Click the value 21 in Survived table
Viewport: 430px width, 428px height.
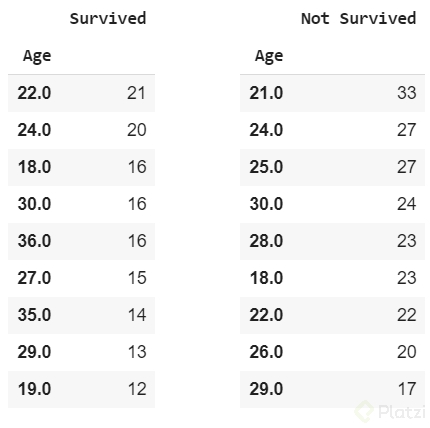point(136,93)
